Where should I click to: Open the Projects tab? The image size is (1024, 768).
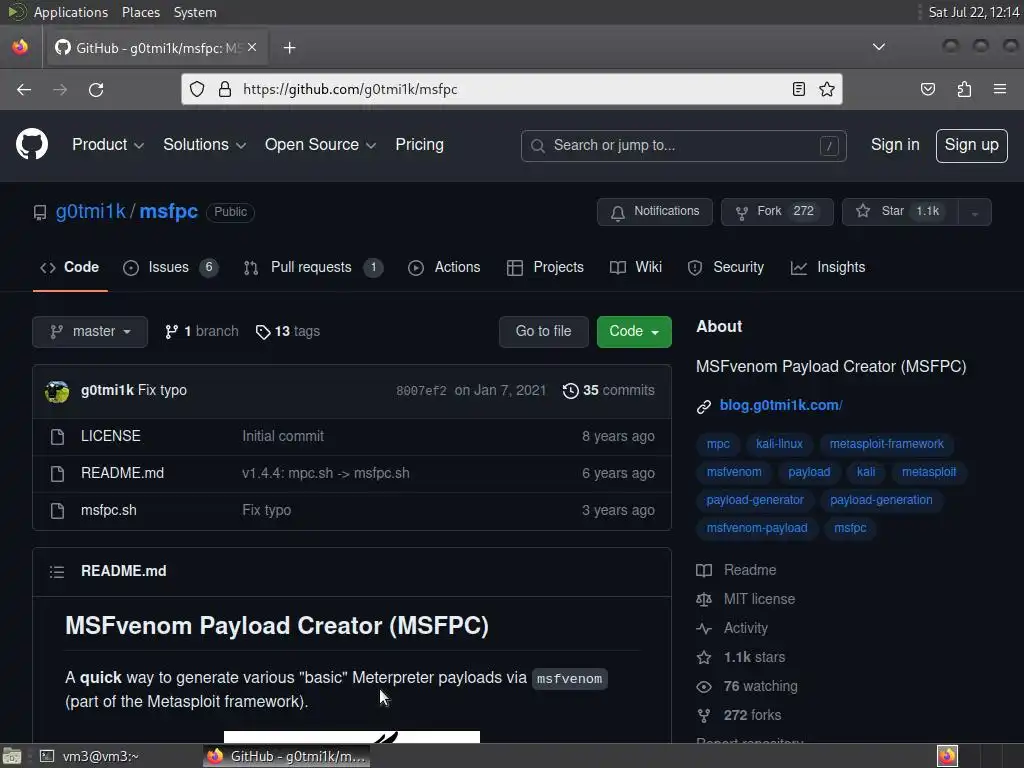click(x=545, y=267)
